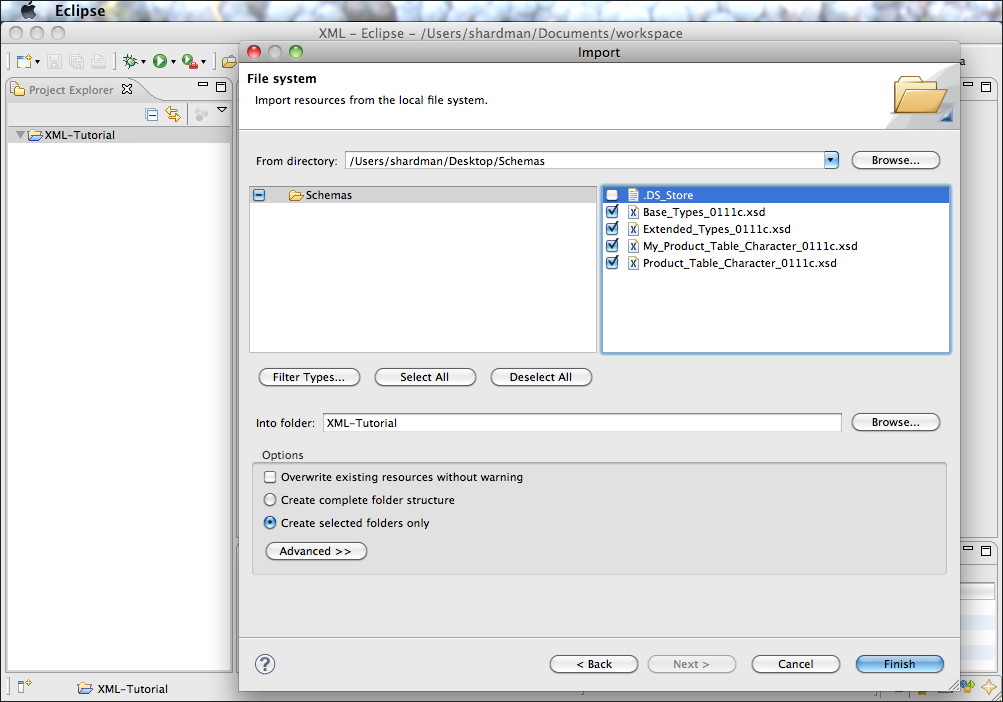Click the Select All button
1003x702 pixels.
pyautogui.click(x=425, y=377)
